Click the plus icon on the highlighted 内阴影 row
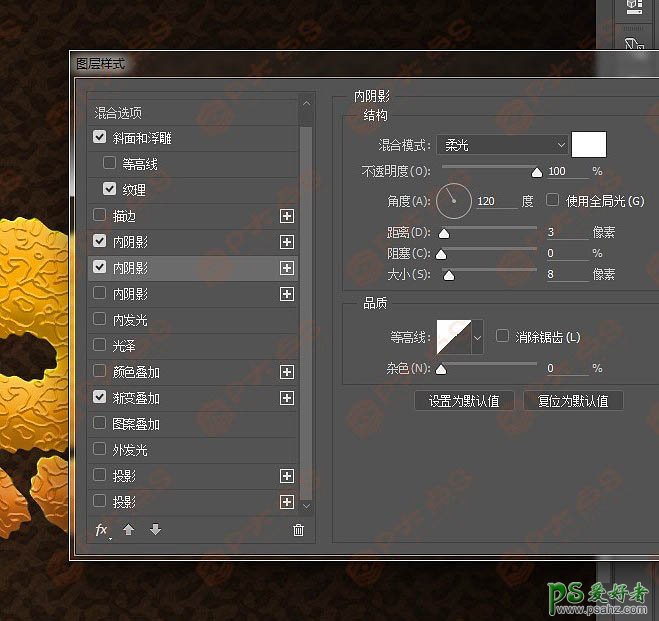659x621 pixels. click(x=287, y=268)
